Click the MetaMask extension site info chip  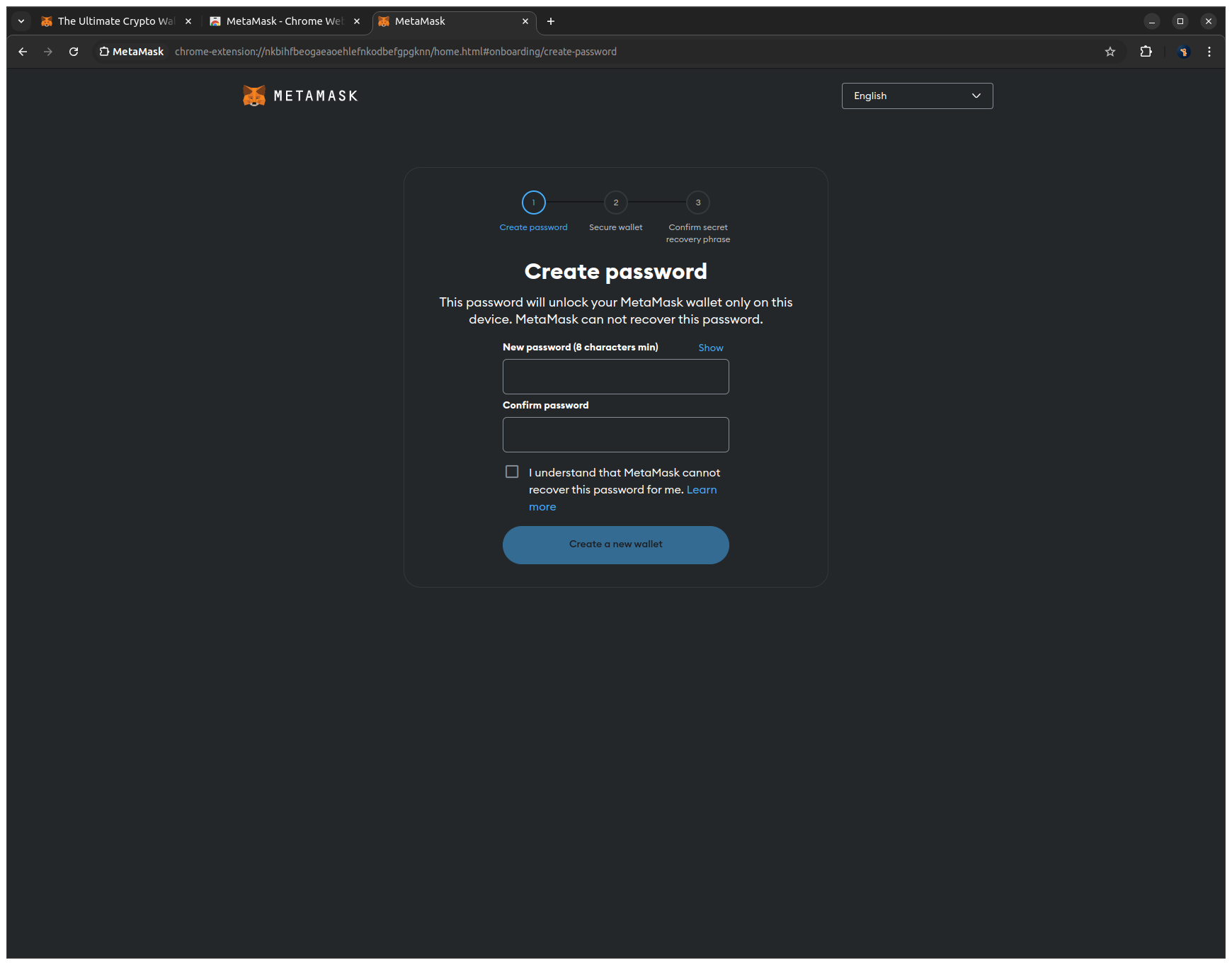pyautogui.click(x=132, y=52)
